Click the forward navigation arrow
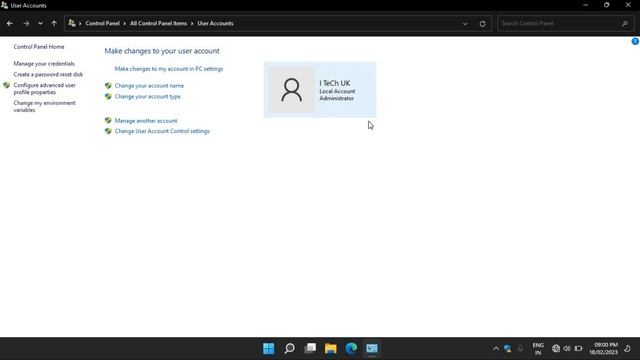This screenshot has height=360, width=640. (26, 24)
